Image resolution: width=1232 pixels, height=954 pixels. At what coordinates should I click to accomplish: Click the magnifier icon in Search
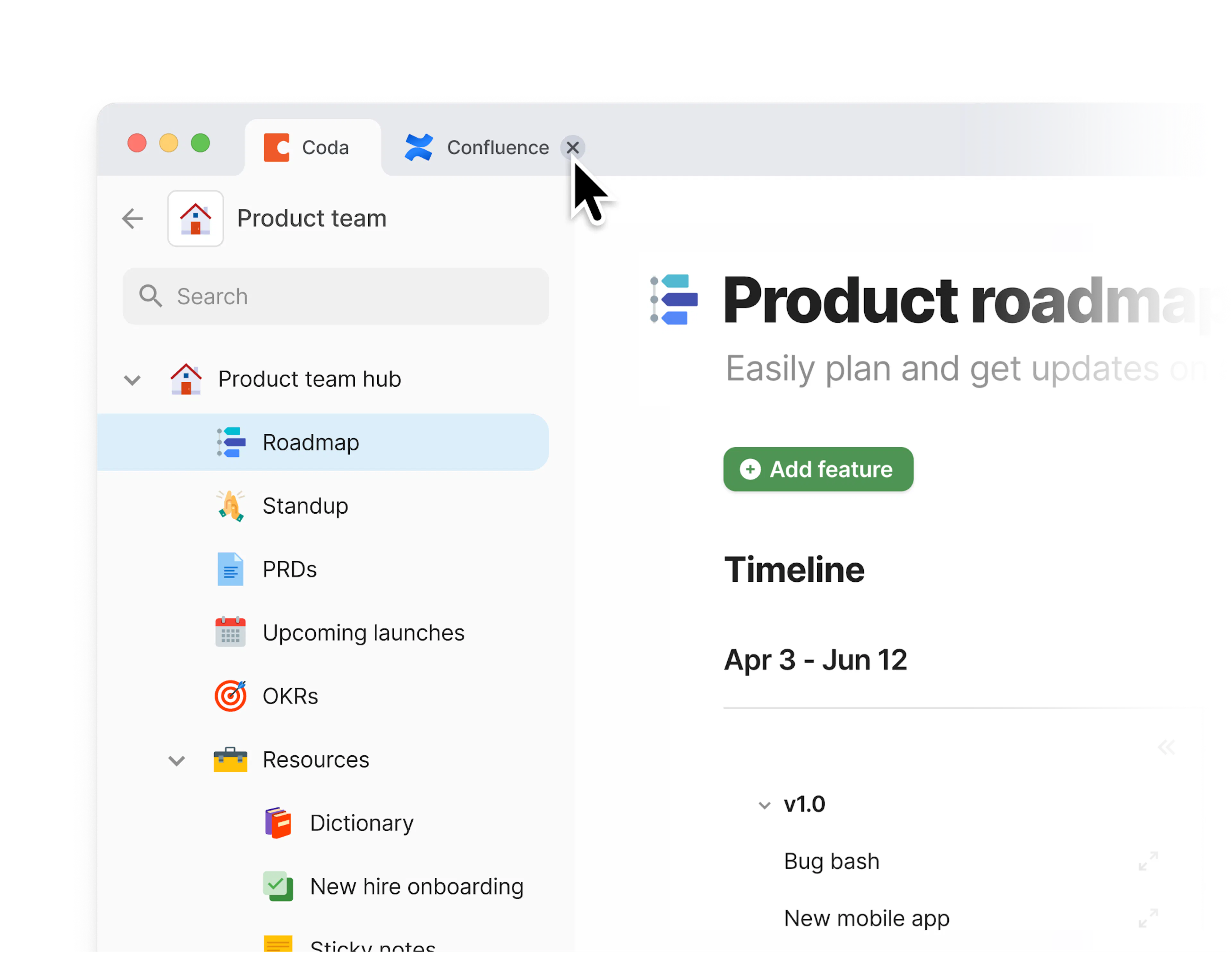(x=150, y=296)
